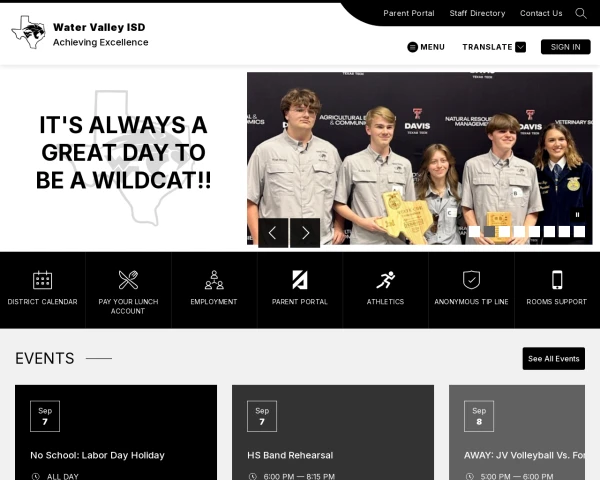Open ROOMS SUPPORT text link
600x480 pixels.
coord(557,302)
